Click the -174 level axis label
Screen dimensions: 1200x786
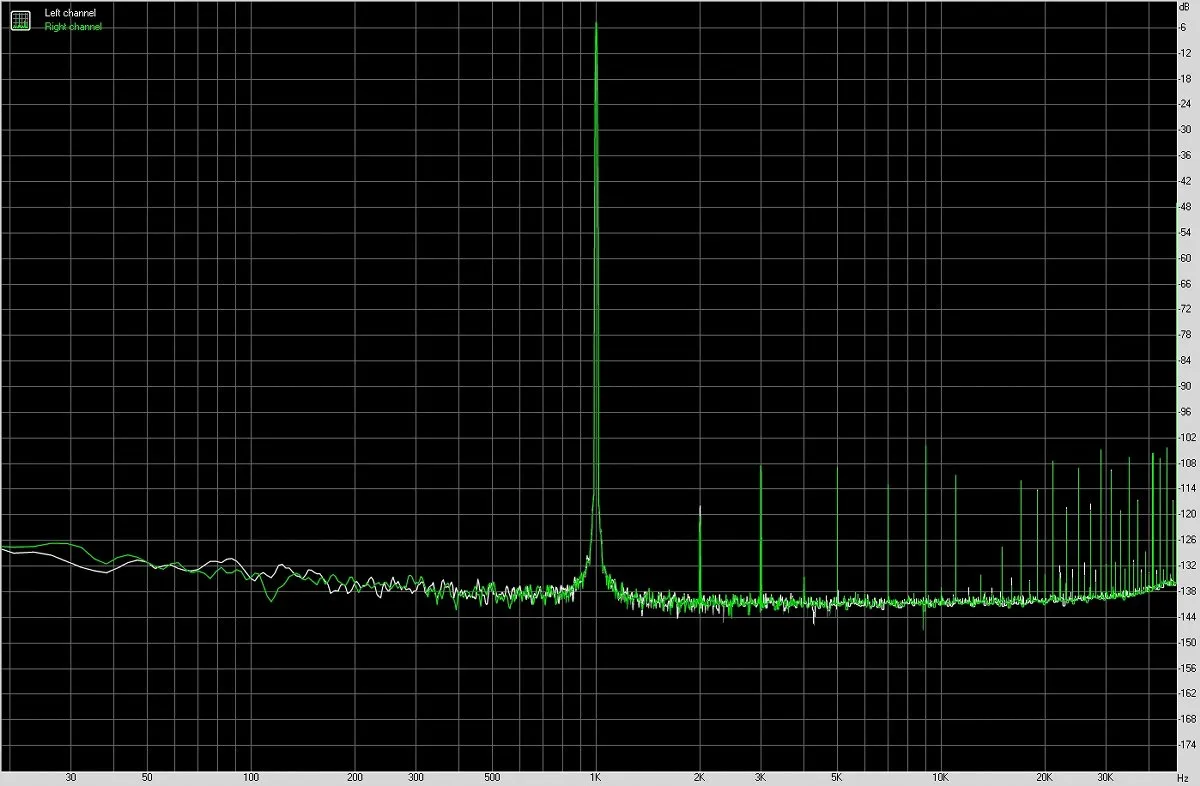point(1188,746)
